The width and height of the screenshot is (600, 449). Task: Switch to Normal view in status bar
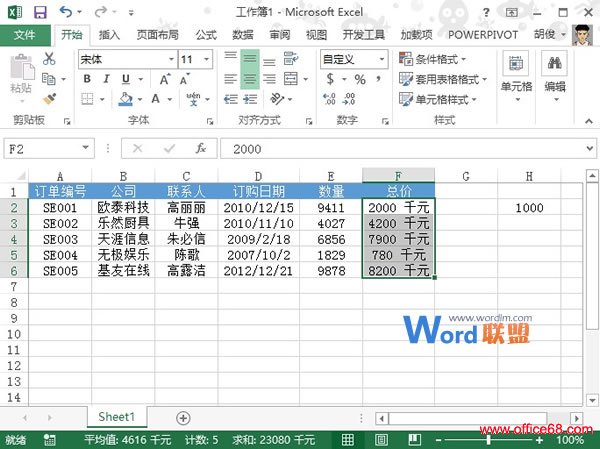pyautogui.click(x=348, y=439)
